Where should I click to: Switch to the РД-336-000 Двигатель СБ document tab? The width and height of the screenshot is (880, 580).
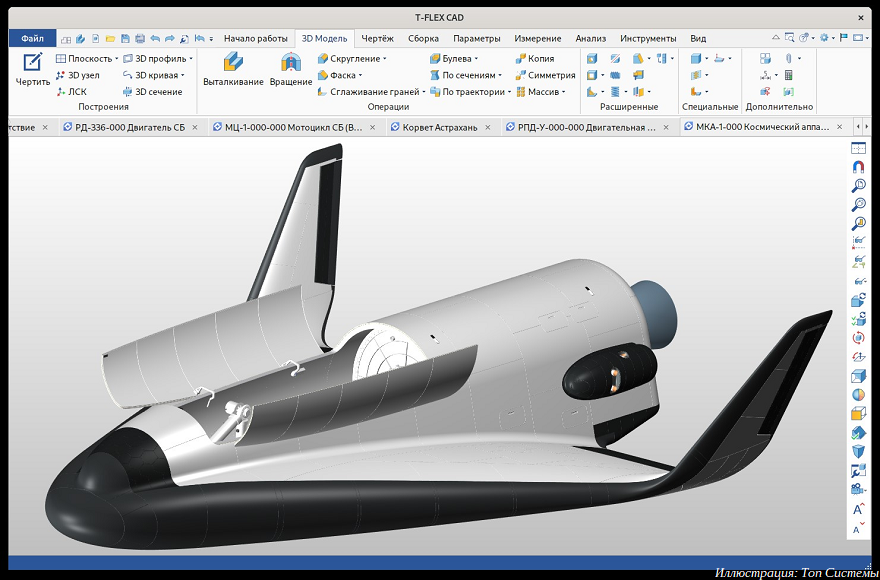click(x=130, y=127)
